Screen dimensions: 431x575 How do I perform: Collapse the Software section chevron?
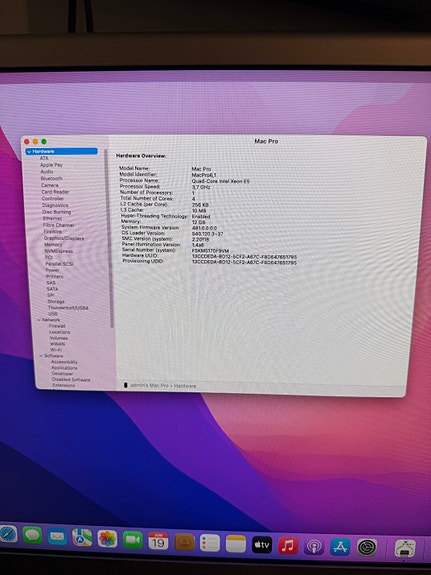point(41,356)
